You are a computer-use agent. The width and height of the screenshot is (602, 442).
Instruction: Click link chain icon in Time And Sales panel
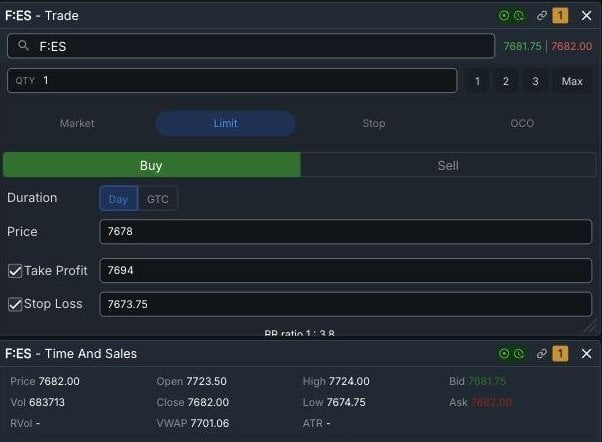pos(542,353)
